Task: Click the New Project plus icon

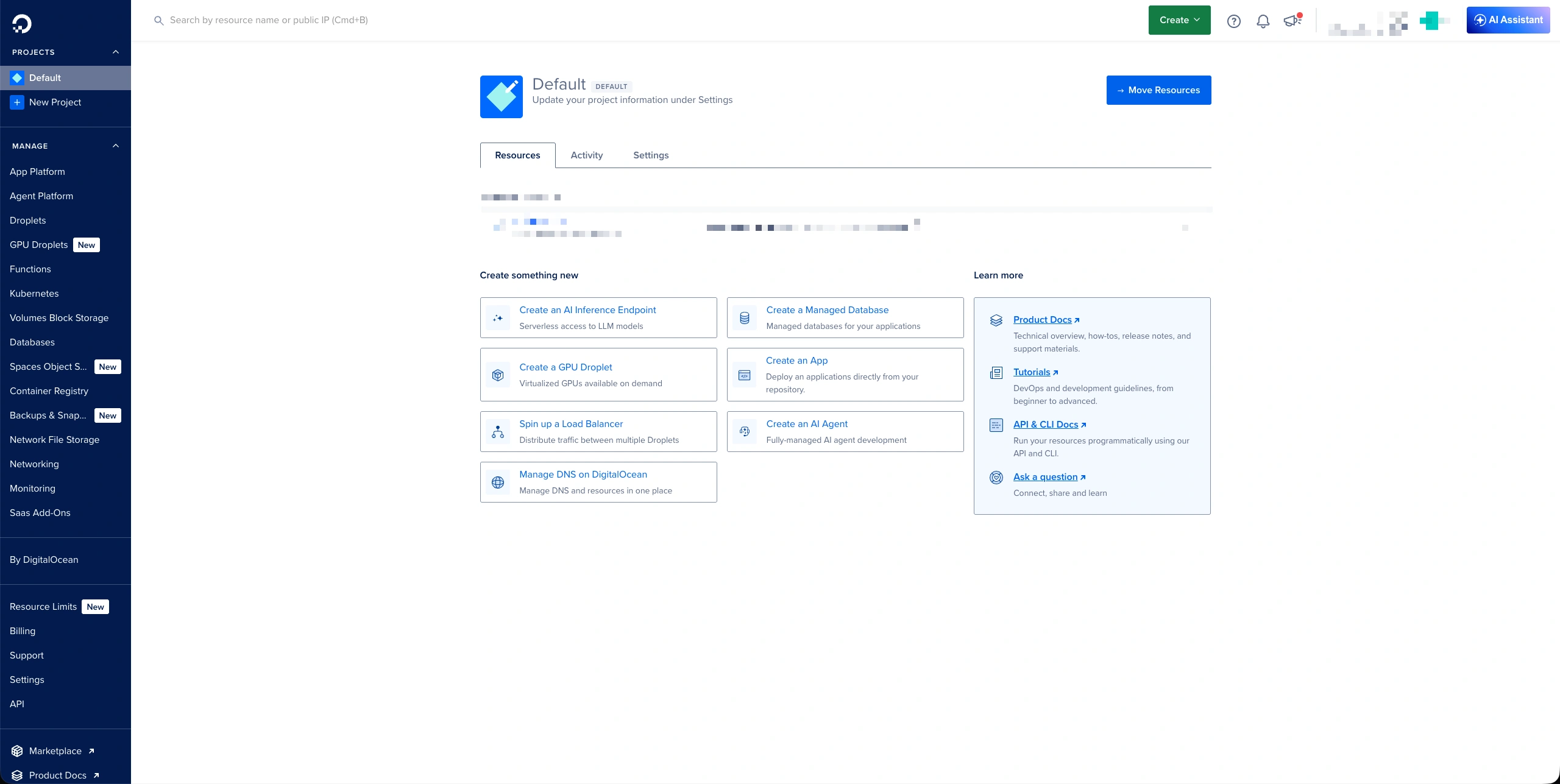Action: pos(17,102)
